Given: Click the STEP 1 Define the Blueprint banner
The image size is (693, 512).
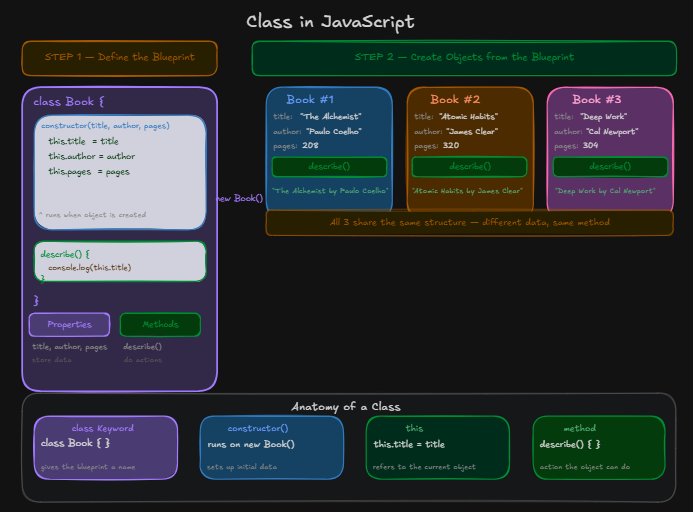Looking at the screenshot, I should pos(119,58).
